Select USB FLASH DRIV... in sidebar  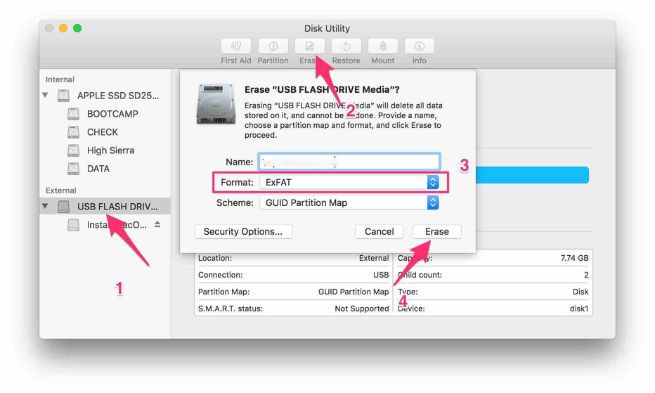pos(105,206)
